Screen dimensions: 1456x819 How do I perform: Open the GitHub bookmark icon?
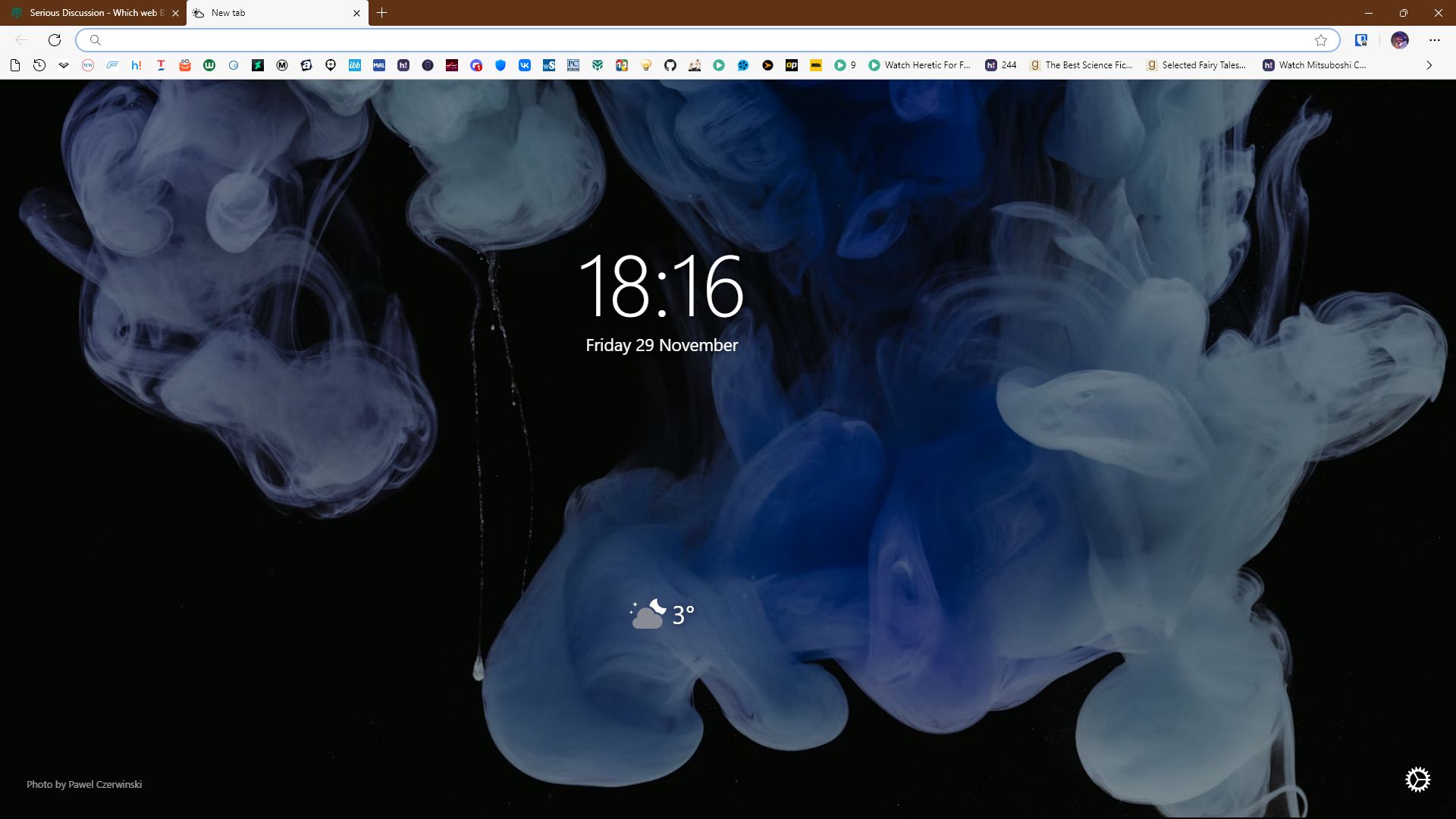[x=670, y=65]
